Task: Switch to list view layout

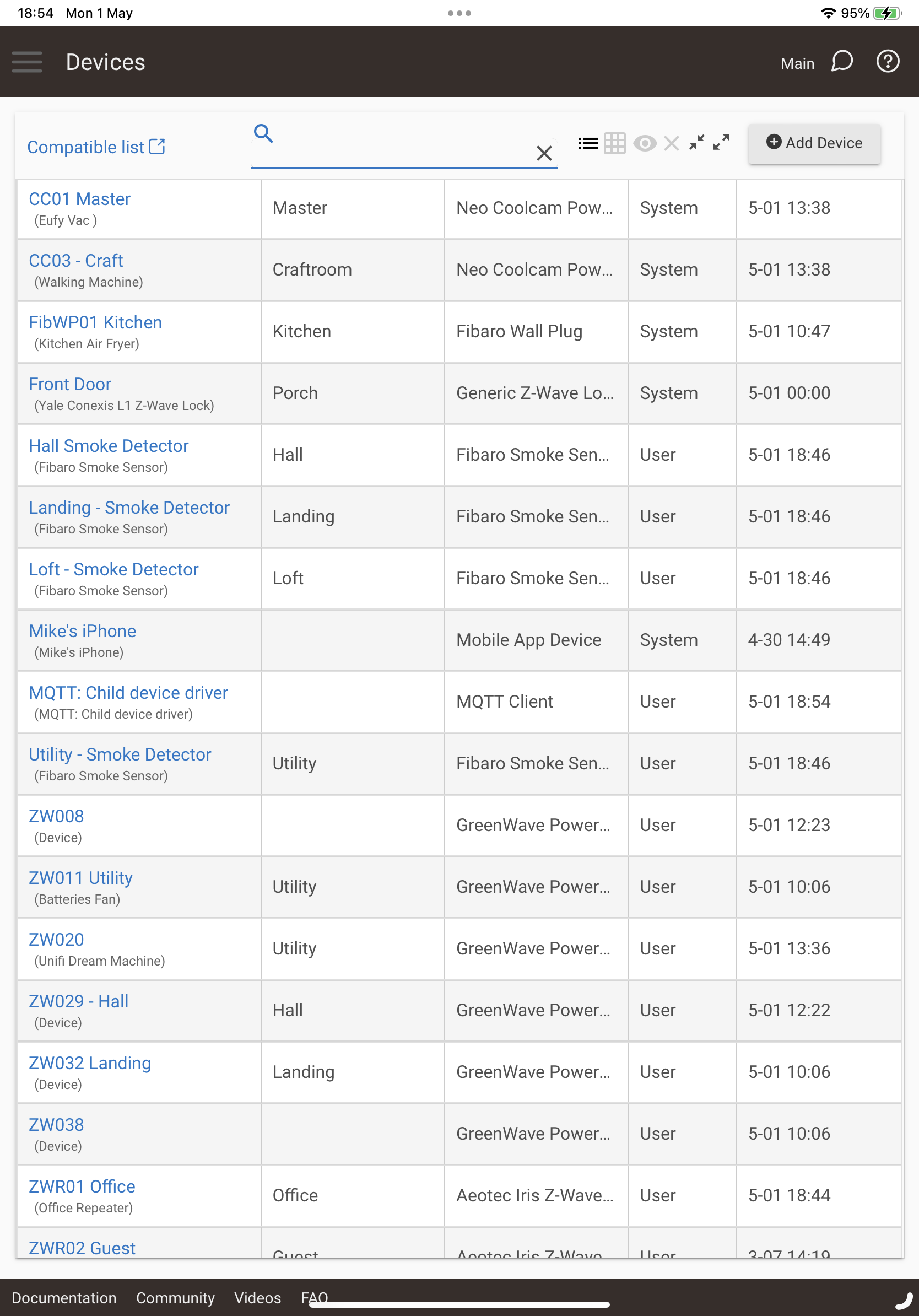Action: [588, 143]
